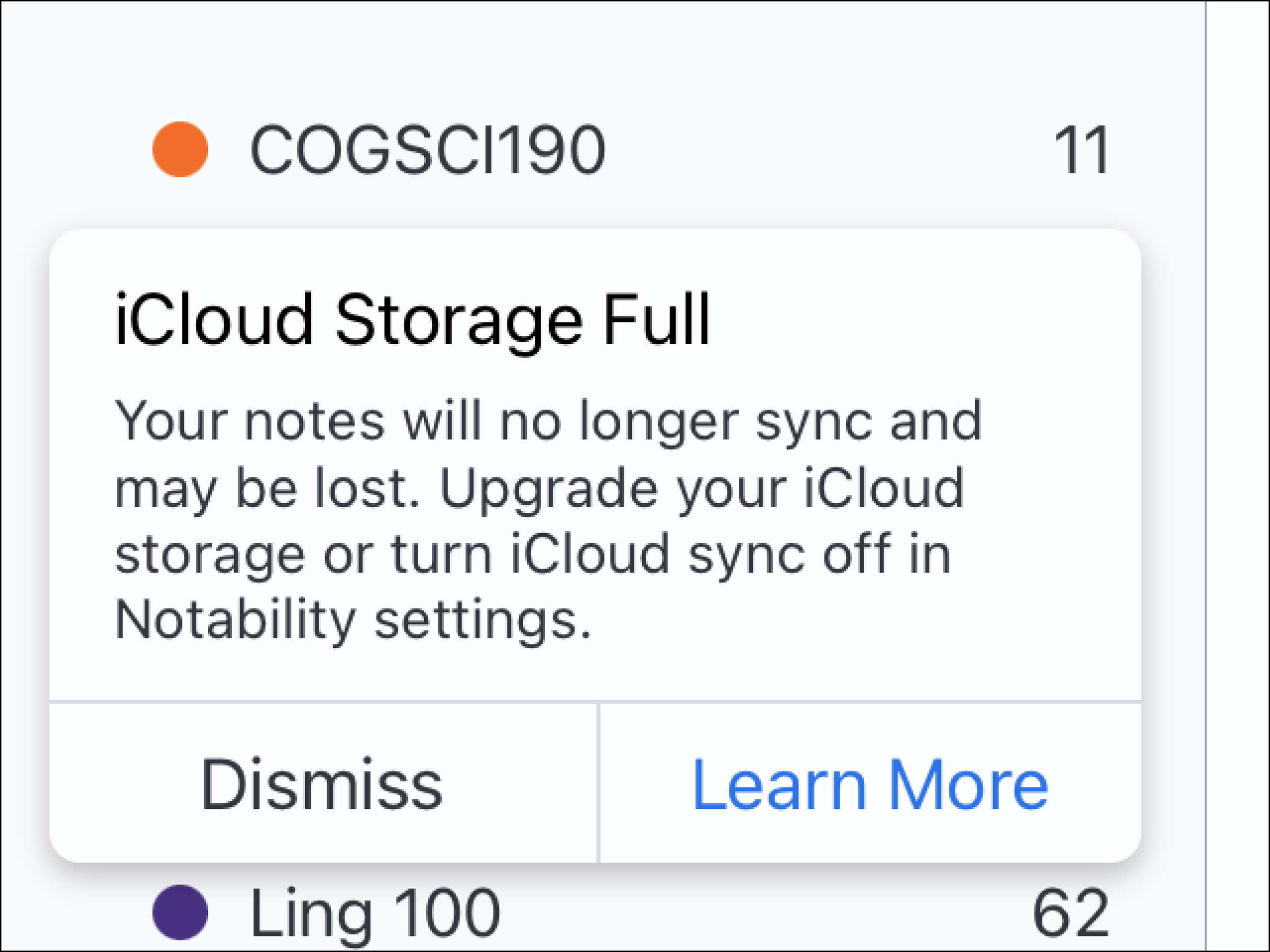Open the Ling 100 subject
The width and height of the screenshot is (1270, 952).
pos(374,912)
